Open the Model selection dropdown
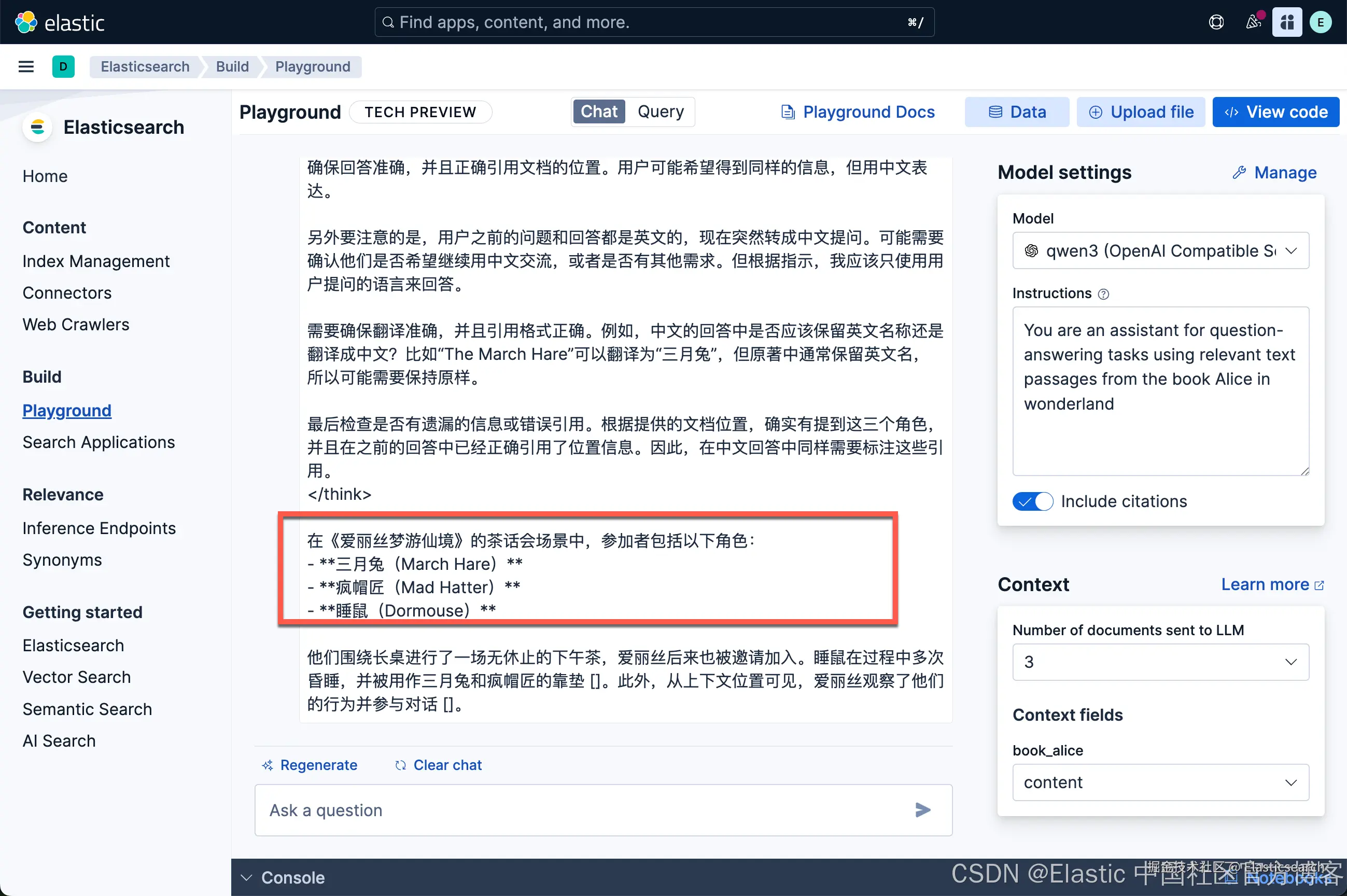This screenshot has height=896, width=1347. [1160, 250]
